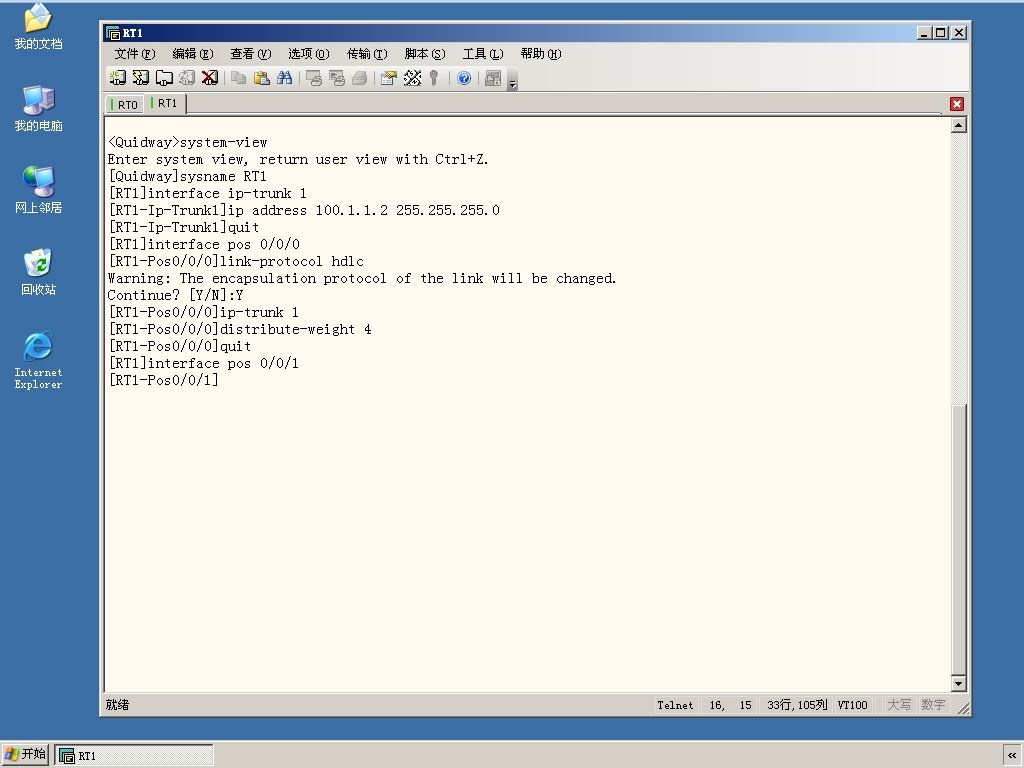The image size is (1024, 768).
Task: Maximize the RT1 window
Action: click(940, 33)
